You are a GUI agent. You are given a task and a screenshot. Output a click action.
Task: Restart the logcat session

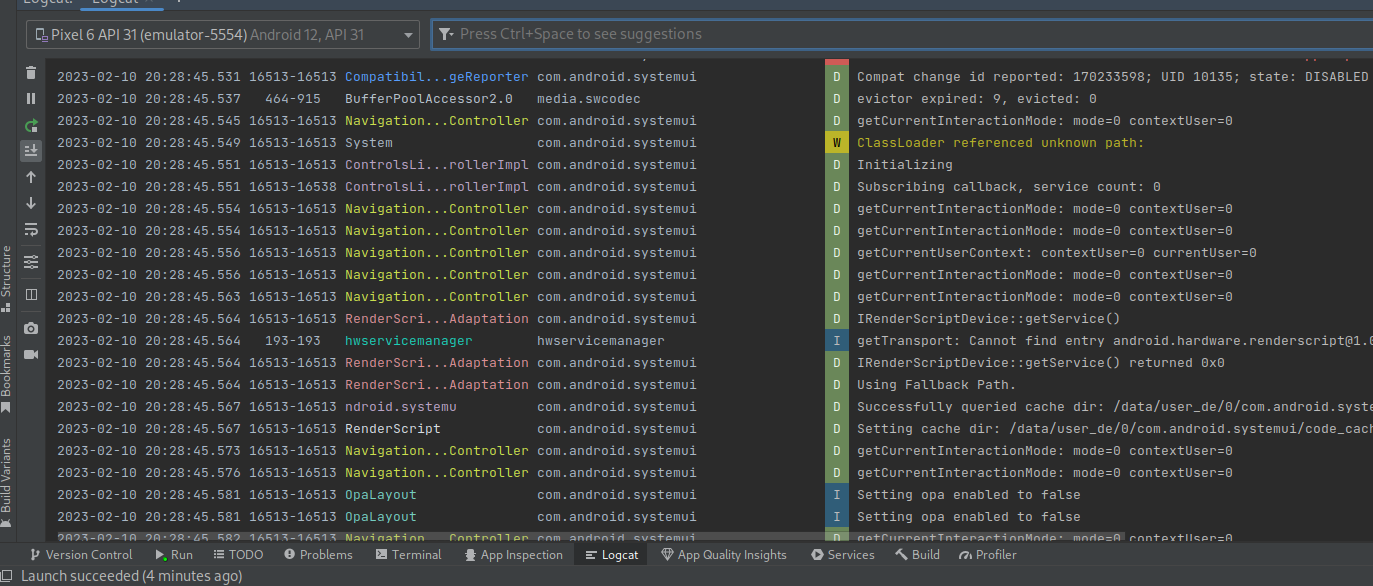click(x=30, y=125)
